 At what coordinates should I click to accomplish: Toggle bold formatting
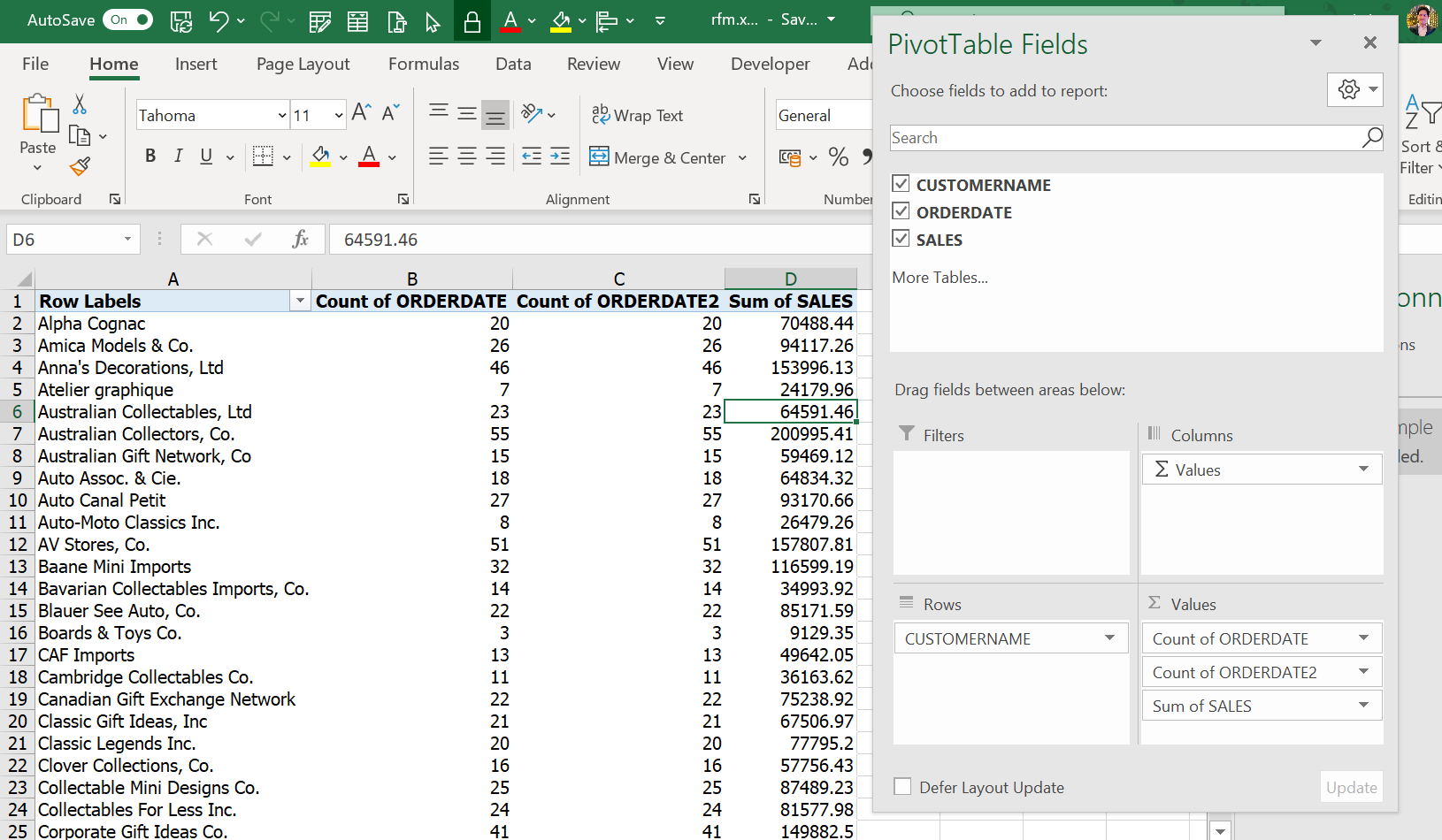[x=150, y=156]
